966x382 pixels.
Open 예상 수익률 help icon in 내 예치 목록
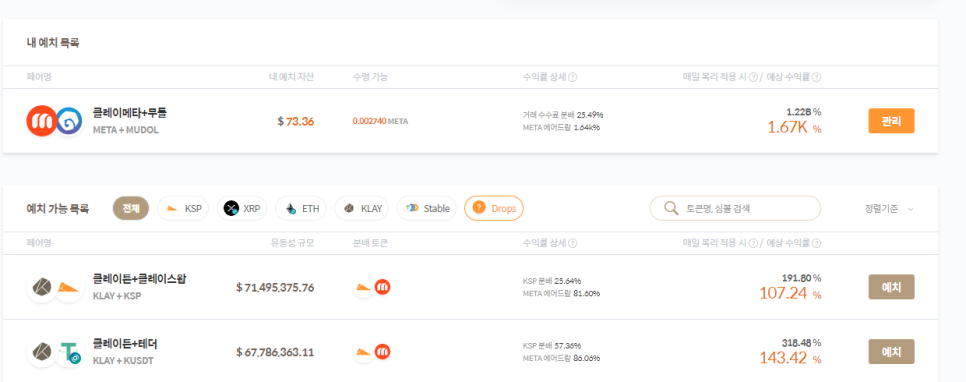point(816,77)
